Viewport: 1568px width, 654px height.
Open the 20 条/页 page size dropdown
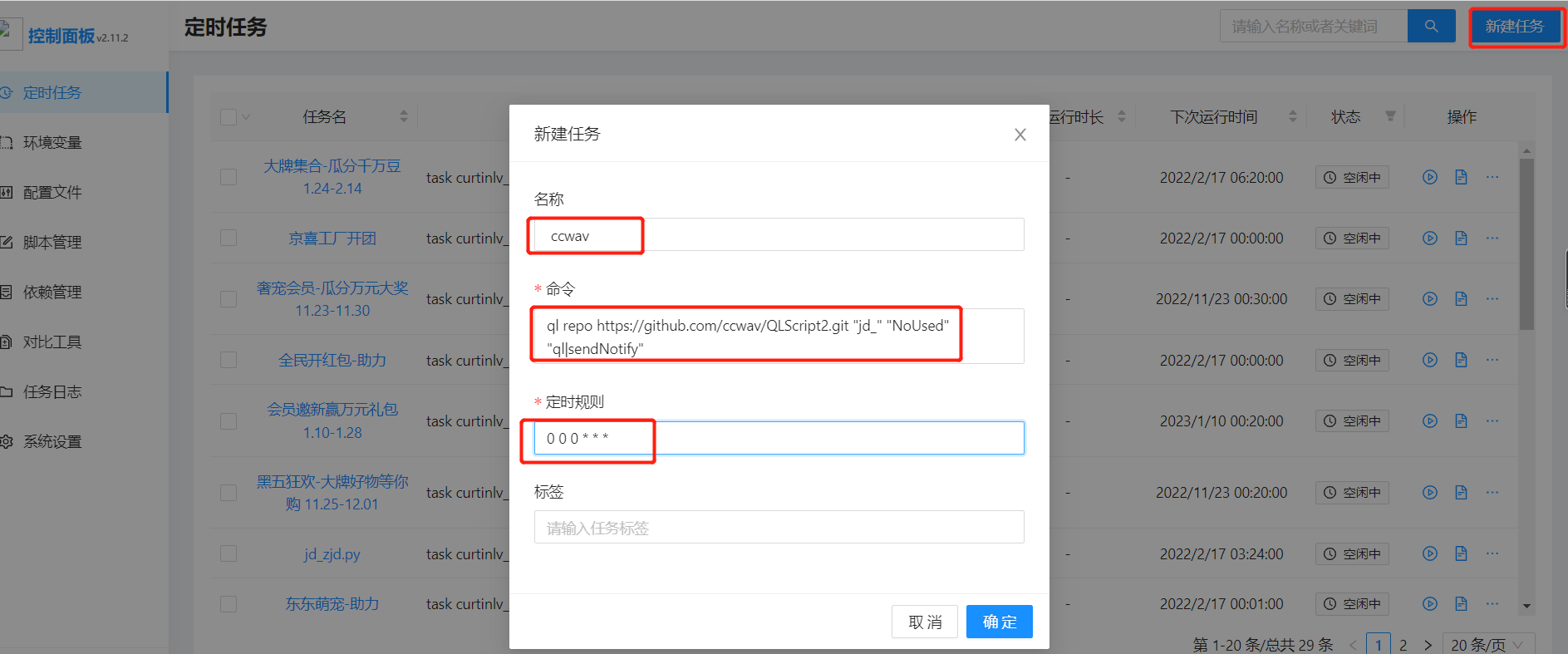click(x=1487, y=645)
